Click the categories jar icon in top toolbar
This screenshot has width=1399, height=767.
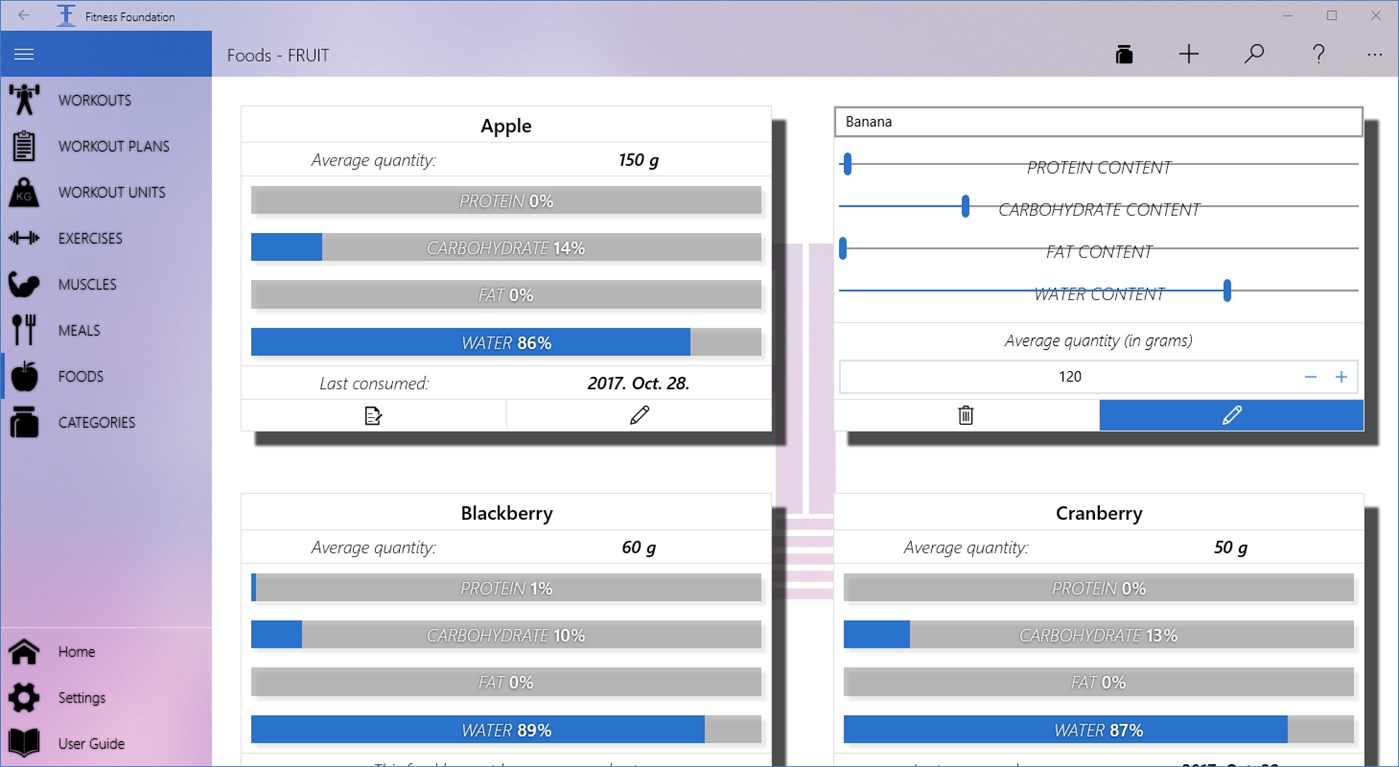pos(1124,55)
